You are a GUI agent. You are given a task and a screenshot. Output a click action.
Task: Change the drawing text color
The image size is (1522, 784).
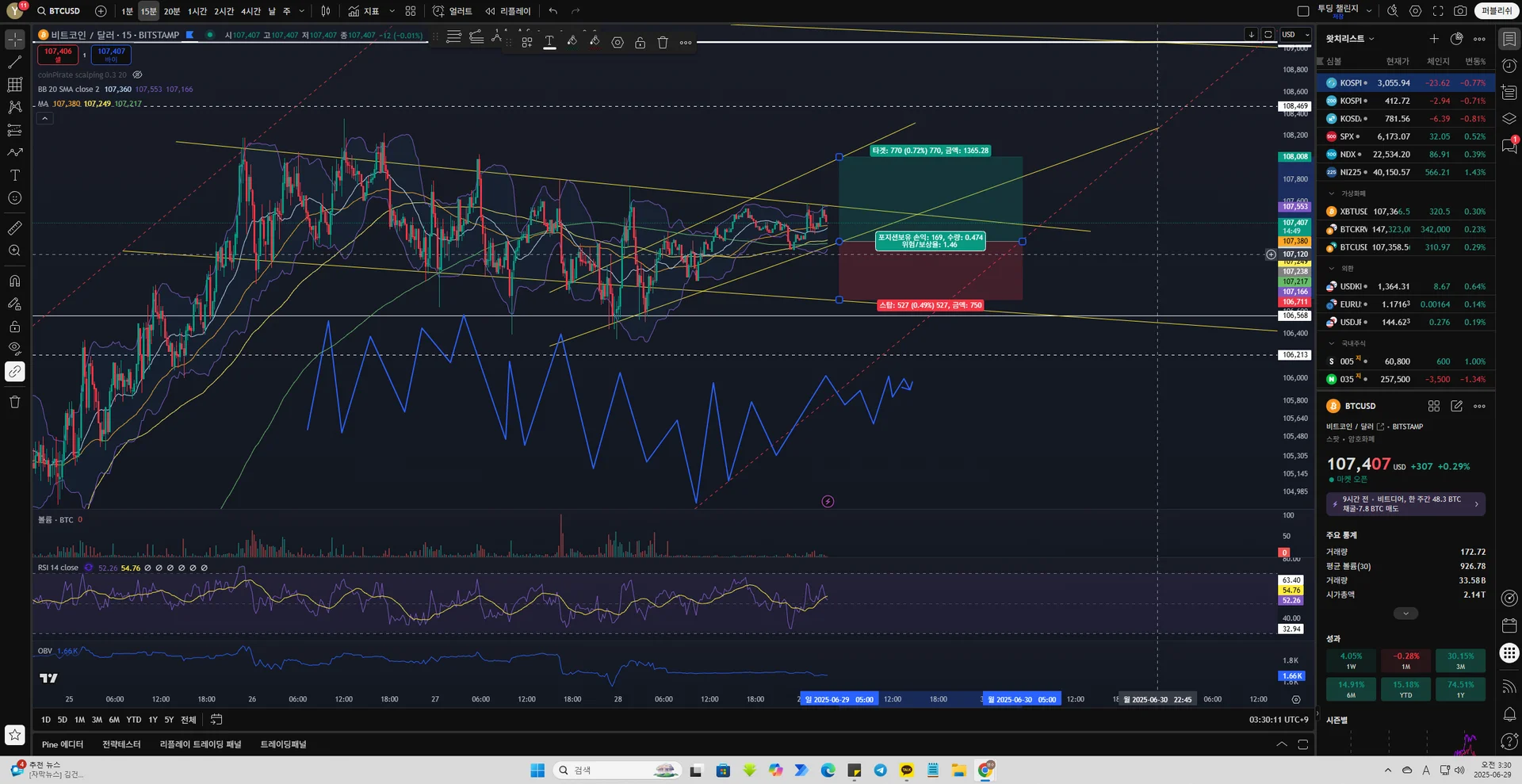[549, 43]
